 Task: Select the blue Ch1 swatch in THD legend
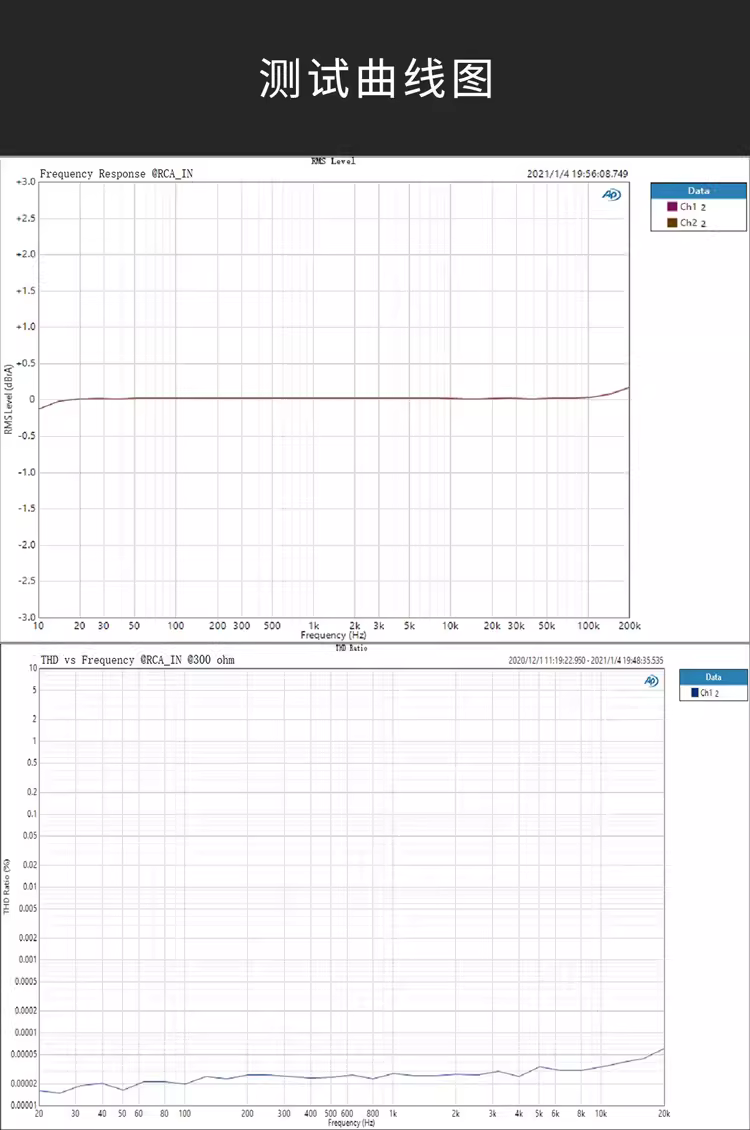click(x=693, y=692)
